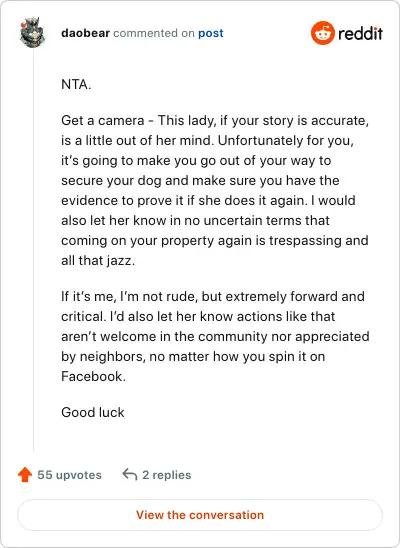This screenshot has height=548, width=400.
Task: Click the '55 upvotes' count label
Action: pyautogui.click(x=70, y=475)
